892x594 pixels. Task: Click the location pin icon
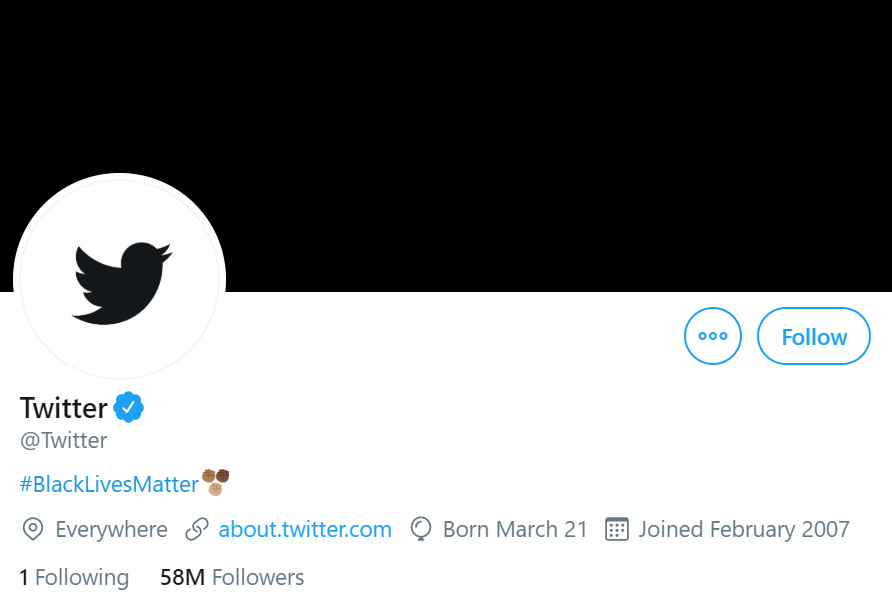pos(32,529)
